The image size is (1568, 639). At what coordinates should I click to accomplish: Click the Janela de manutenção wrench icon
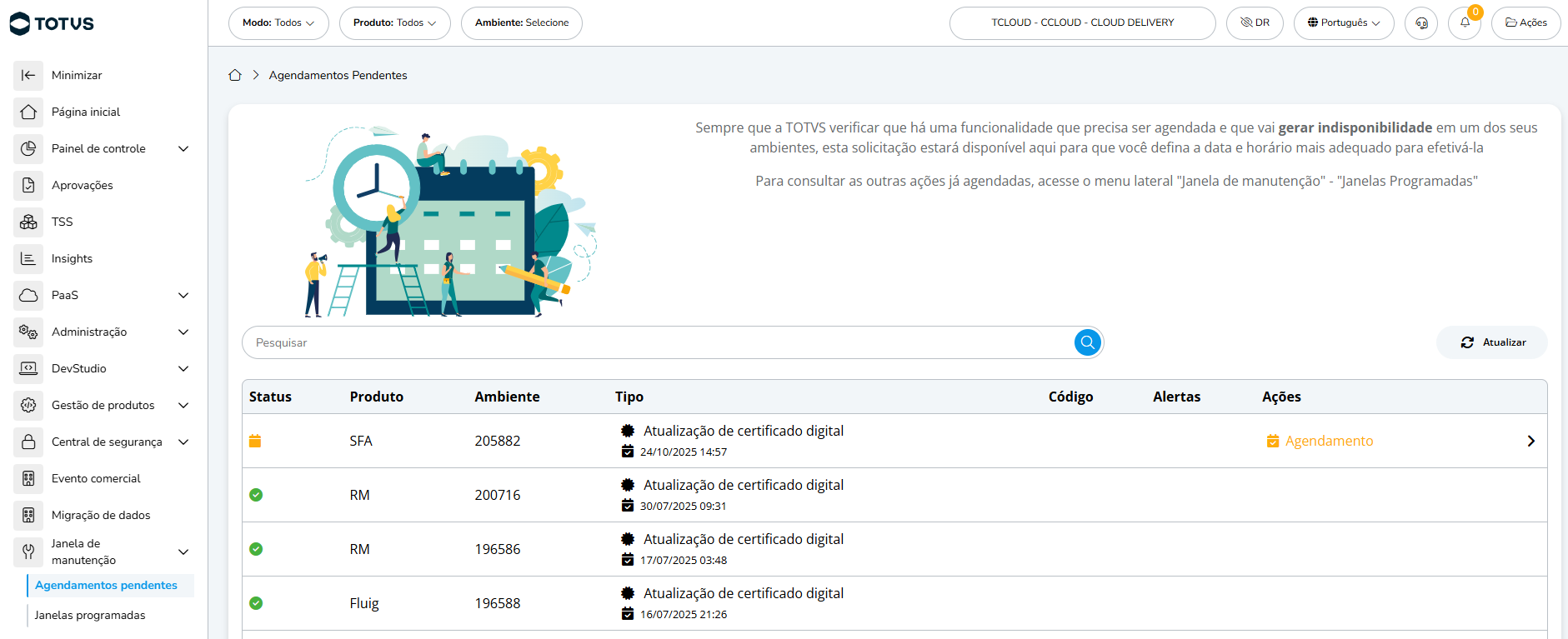click(x=28, y=552)
